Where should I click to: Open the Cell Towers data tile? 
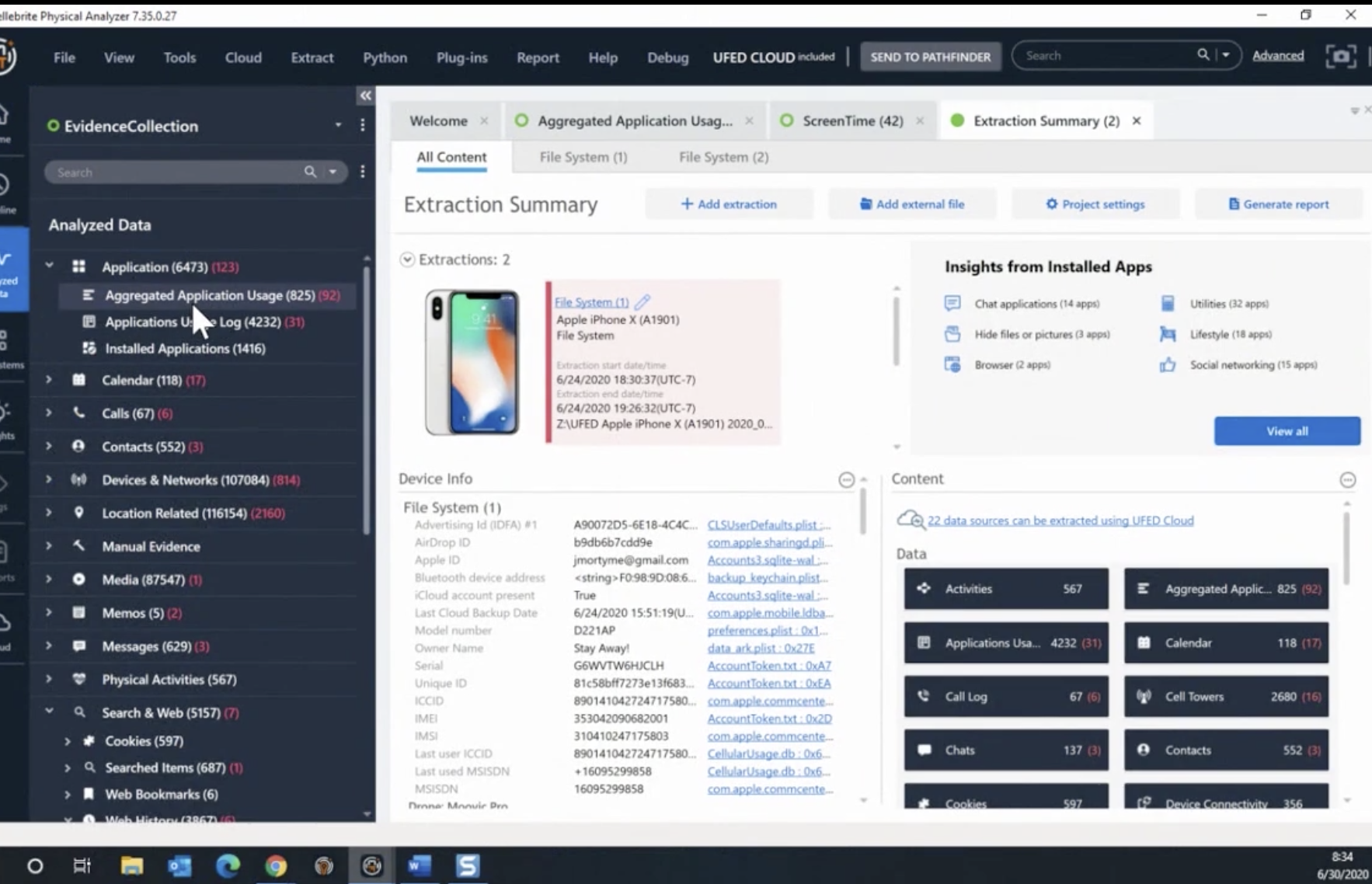(1226, 697)
